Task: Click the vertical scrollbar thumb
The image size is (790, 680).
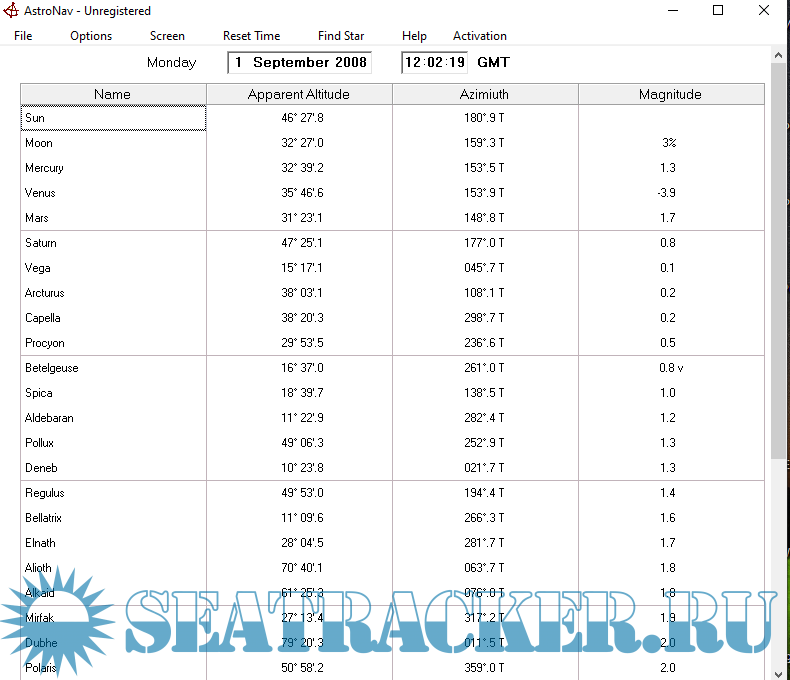Action: coord(778,260)
